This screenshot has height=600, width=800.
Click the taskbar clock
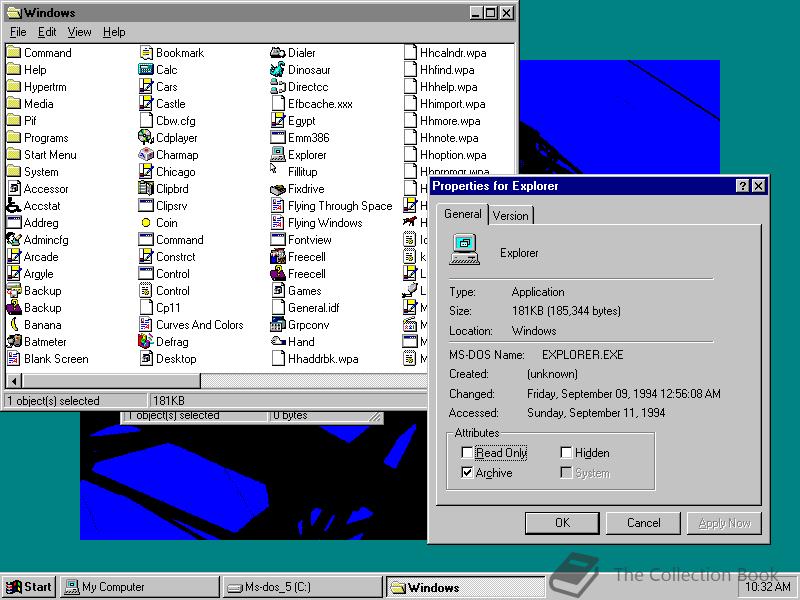(x=768, y=587)
